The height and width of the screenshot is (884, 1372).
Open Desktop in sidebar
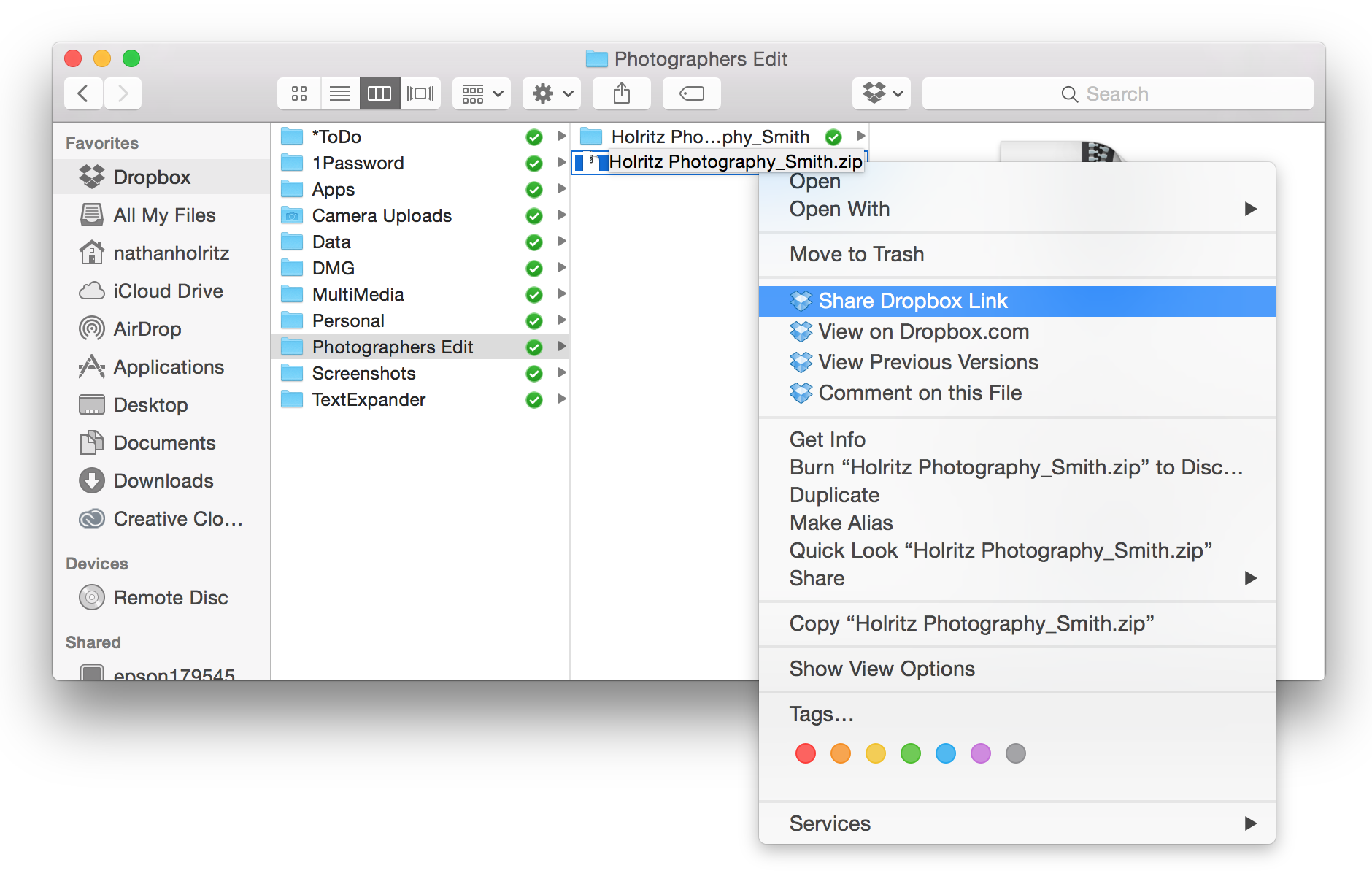162,404
